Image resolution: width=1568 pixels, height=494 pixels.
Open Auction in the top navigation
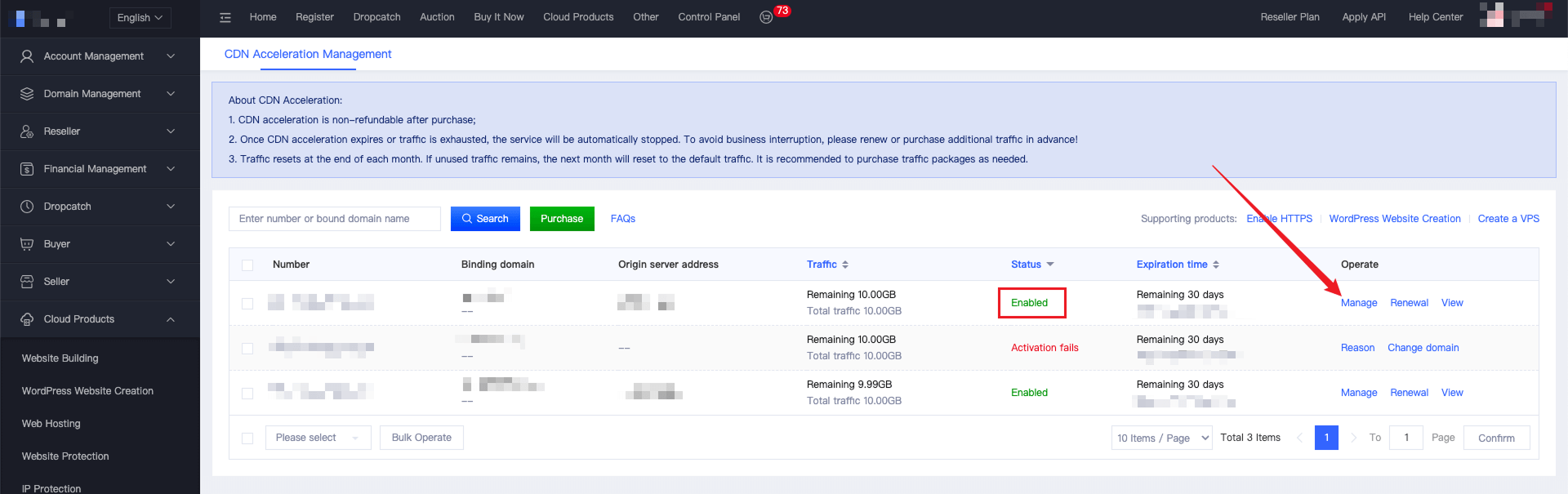coord(437,17)
